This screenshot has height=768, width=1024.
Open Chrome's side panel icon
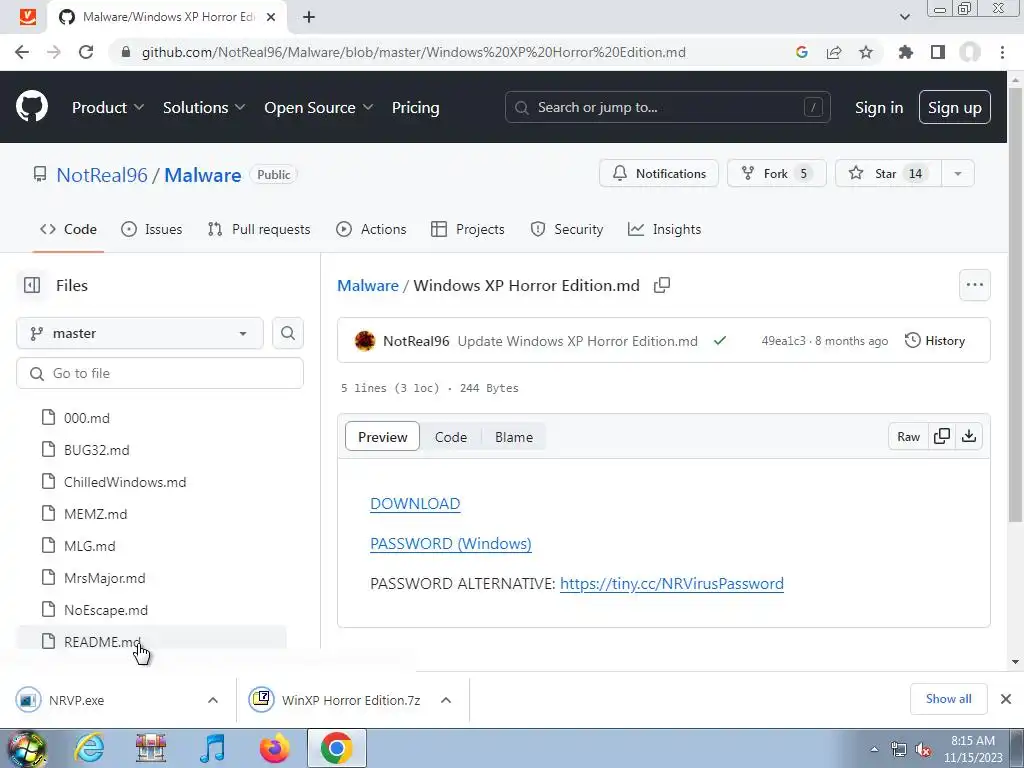tap(938, 52)
